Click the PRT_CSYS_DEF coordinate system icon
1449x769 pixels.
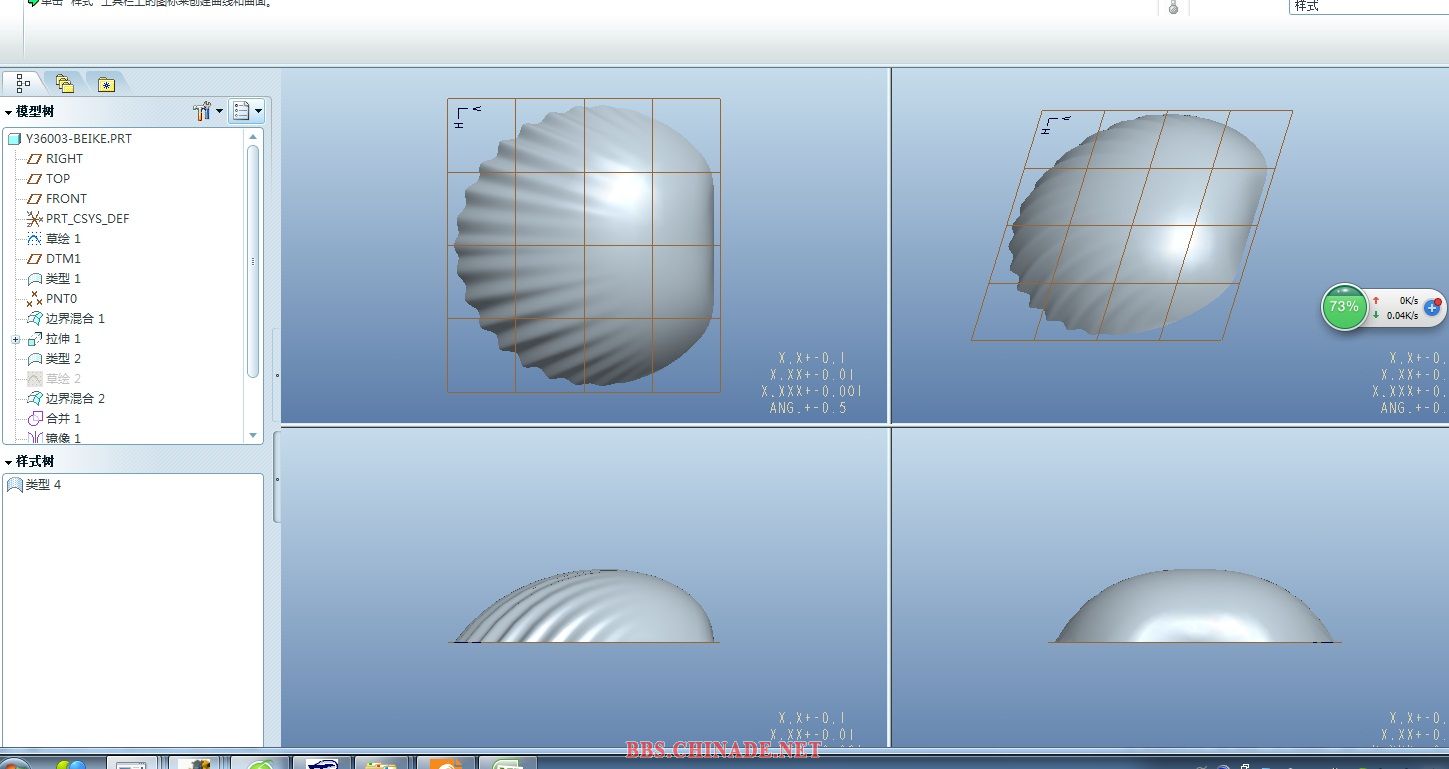(34, 219)
